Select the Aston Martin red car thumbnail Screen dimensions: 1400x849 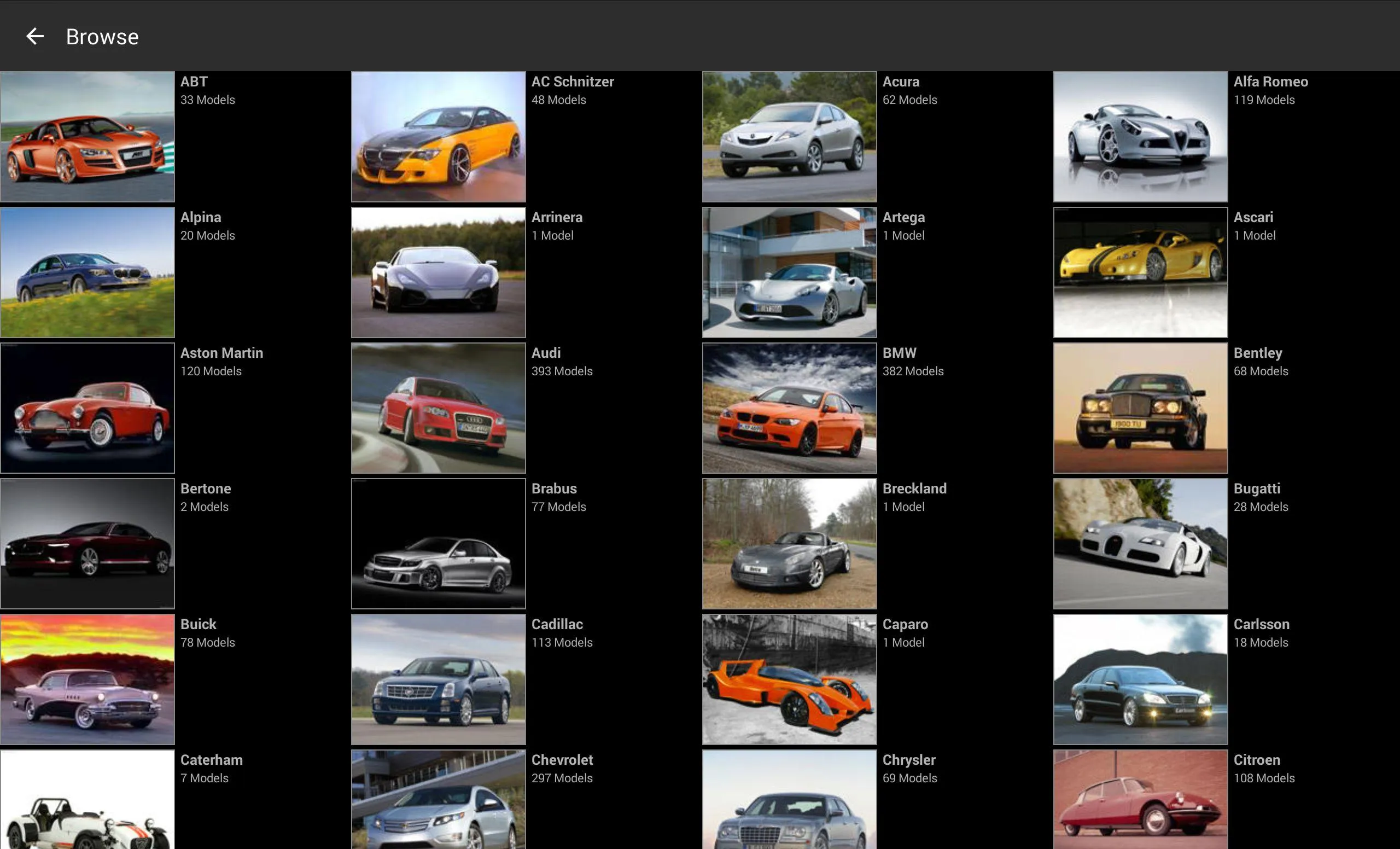pos(87,408)
